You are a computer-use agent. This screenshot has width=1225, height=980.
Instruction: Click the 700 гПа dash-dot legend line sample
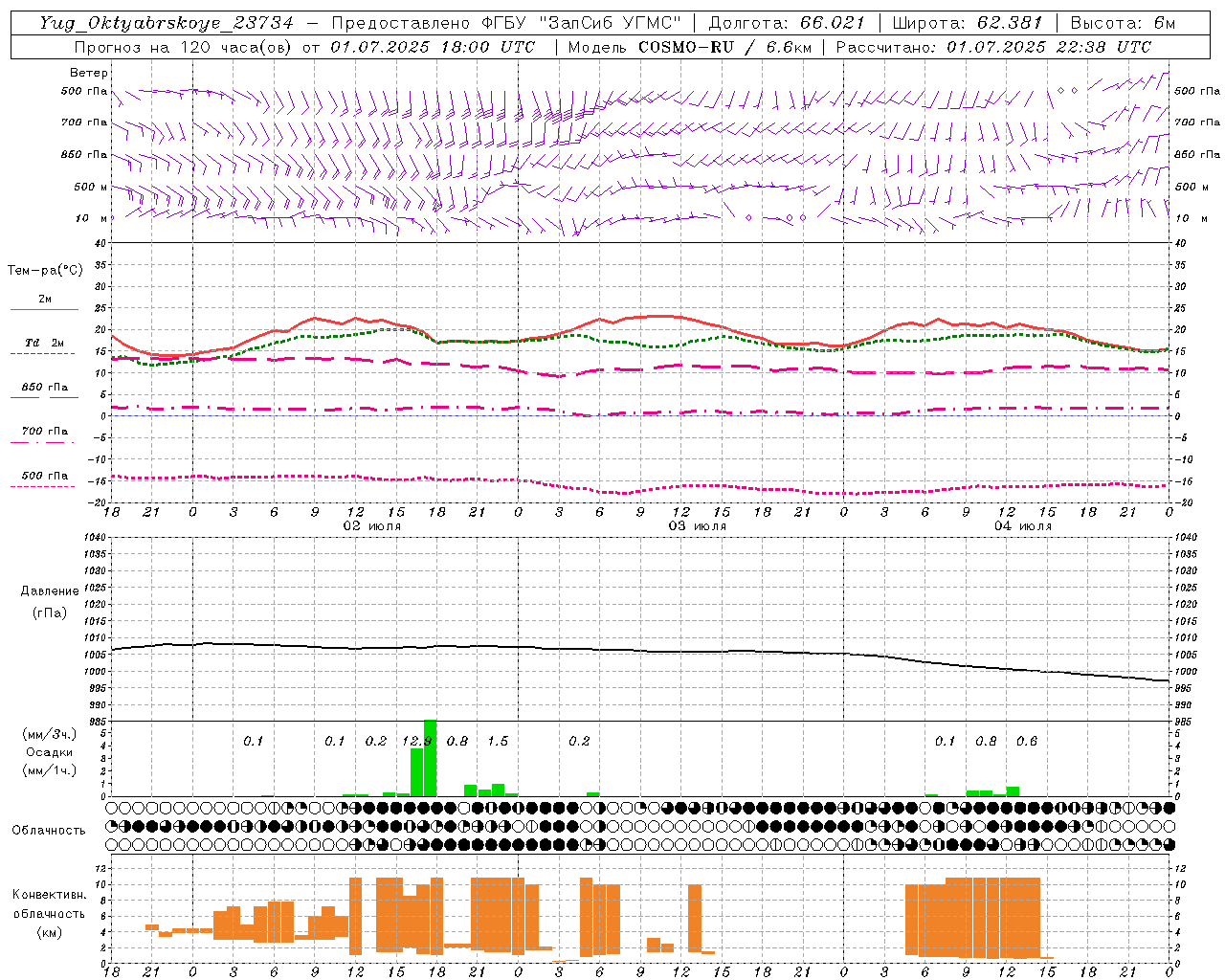point(42,442)
